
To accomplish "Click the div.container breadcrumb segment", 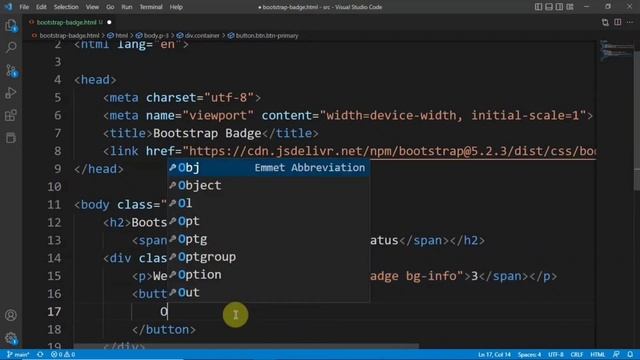I will click(x=202, y=36).
